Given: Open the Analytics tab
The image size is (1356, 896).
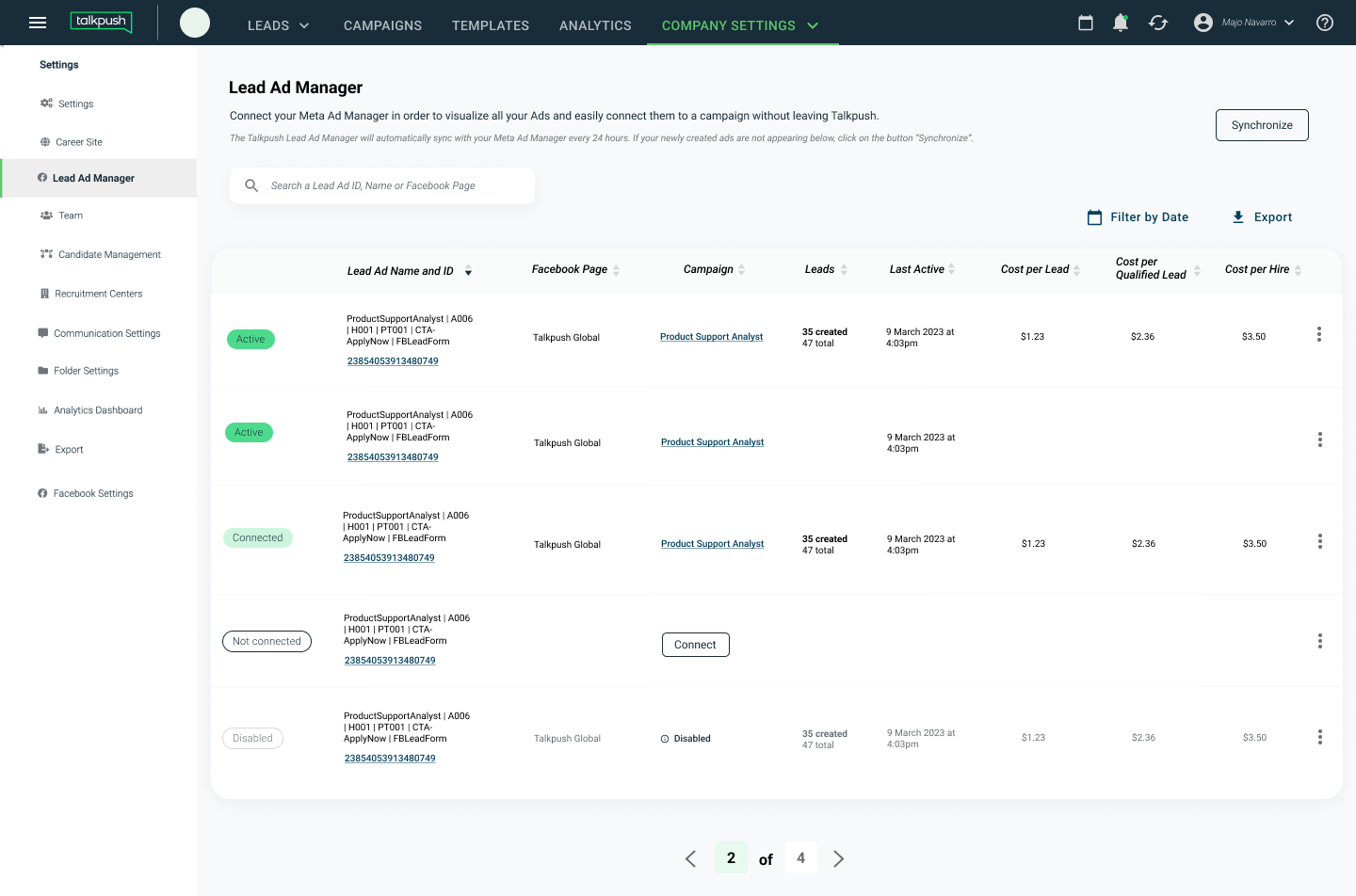Looking at the screenshot, I should (595, 25).
